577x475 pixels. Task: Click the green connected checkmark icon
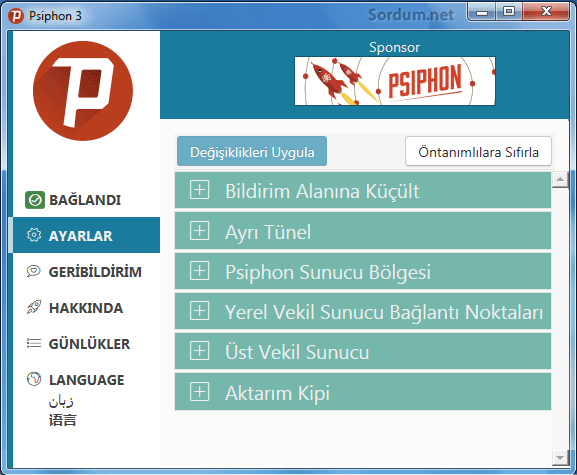(x=35, y=200)
